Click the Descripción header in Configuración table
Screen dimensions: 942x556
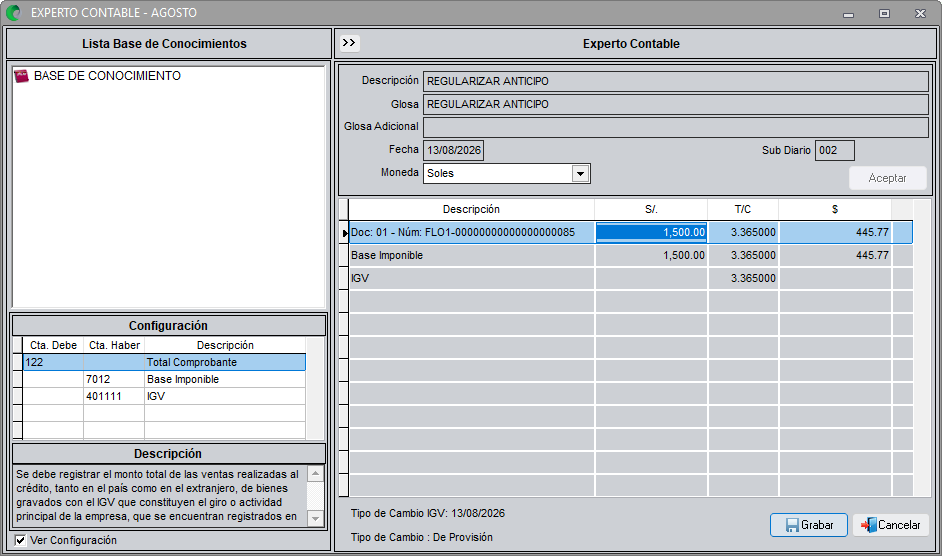pos(225,345)
